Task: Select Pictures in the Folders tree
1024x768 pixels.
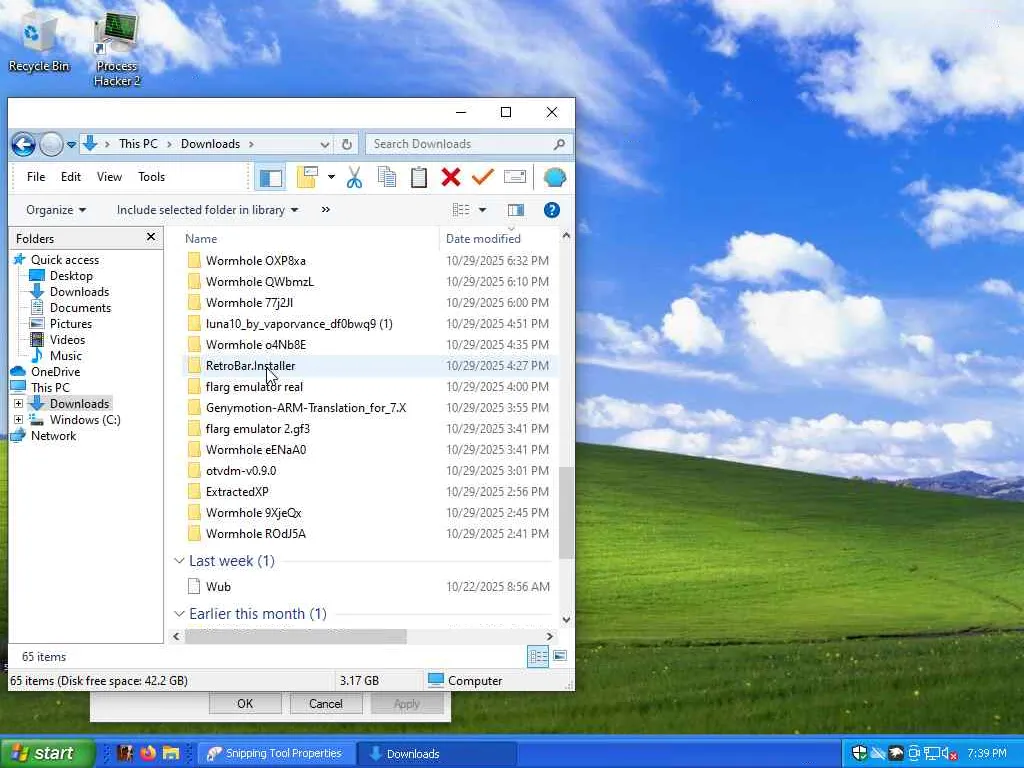Action: 71,324
